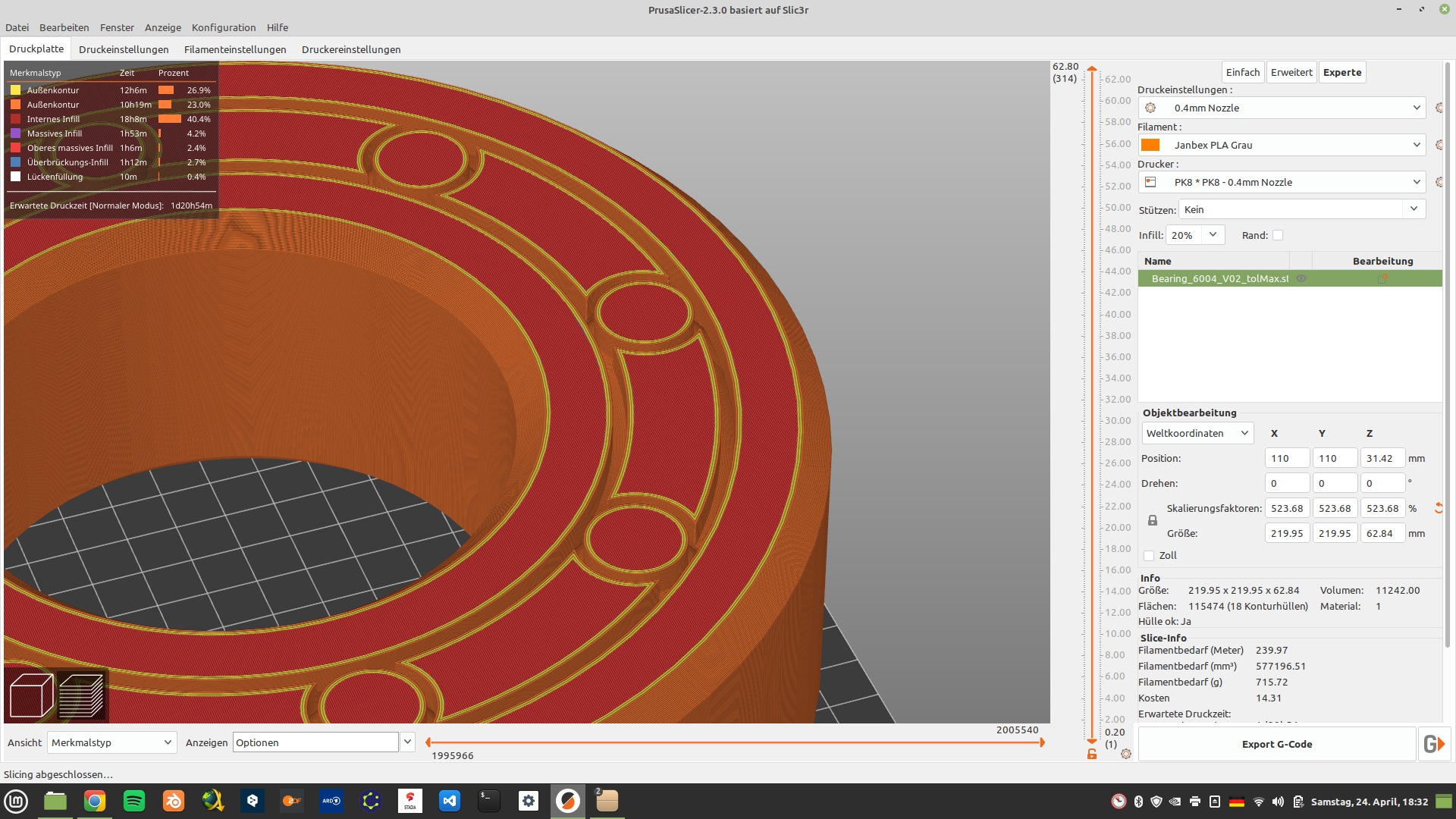Open Spotify from the taskbar
1456x819 pixels.
click(x=134, y=801)
